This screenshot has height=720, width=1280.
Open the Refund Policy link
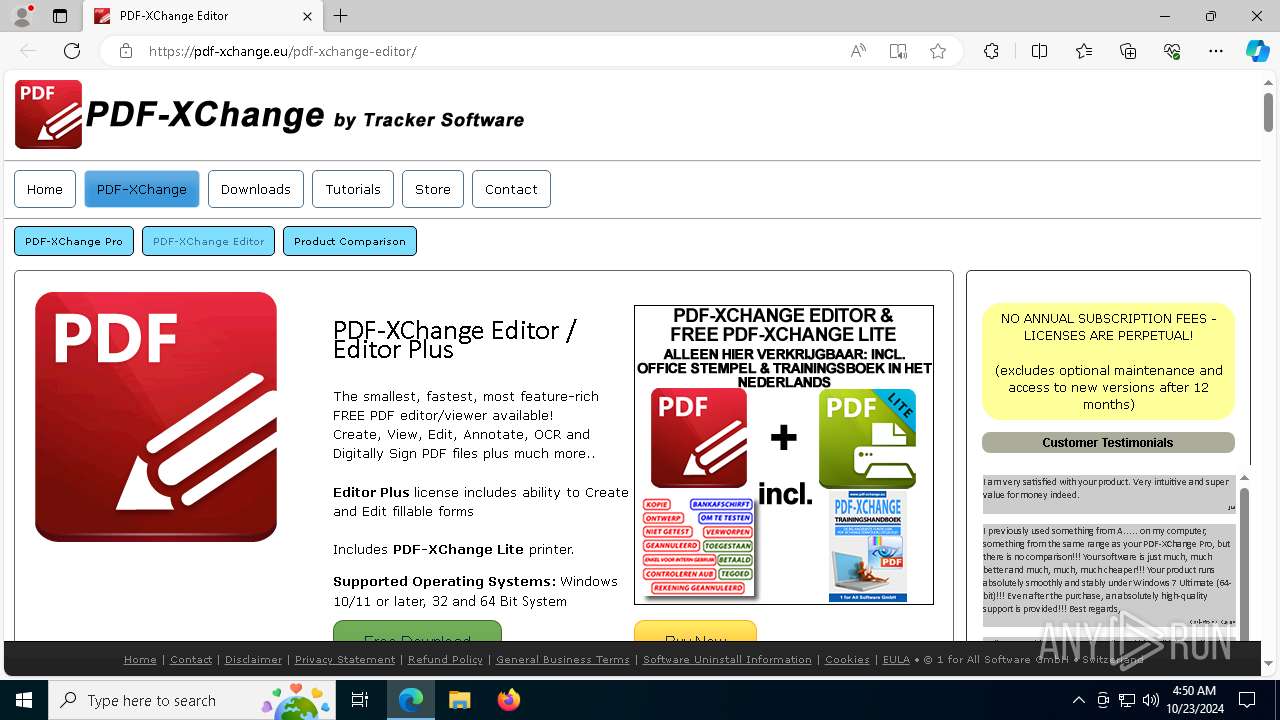click(x=445, y=660)
